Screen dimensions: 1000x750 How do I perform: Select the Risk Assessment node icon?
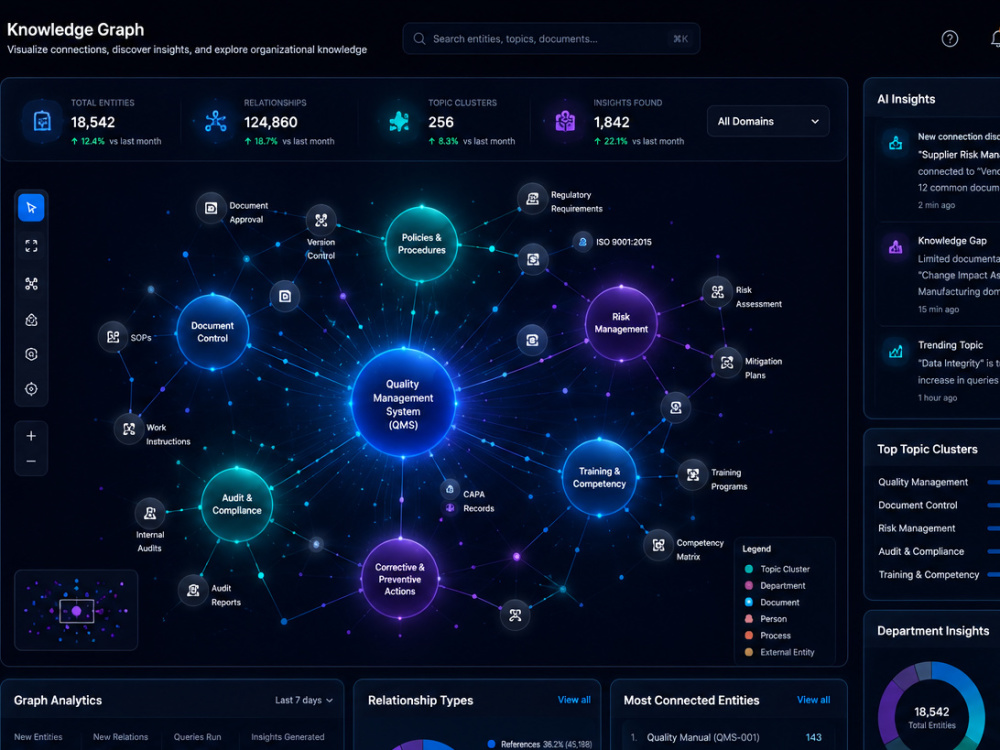pos(717,292)
